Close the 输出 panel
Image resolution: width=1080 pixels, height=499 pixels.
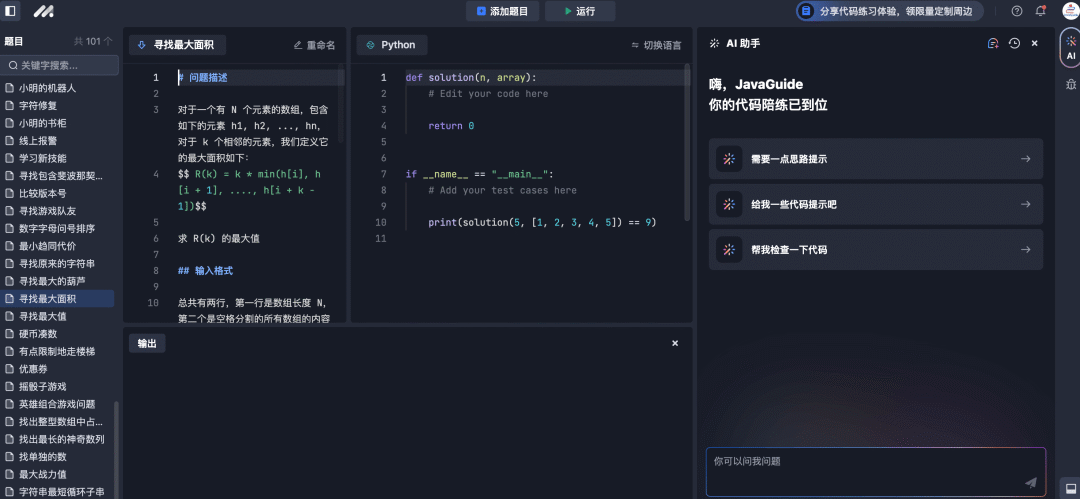tap(675, 343)
